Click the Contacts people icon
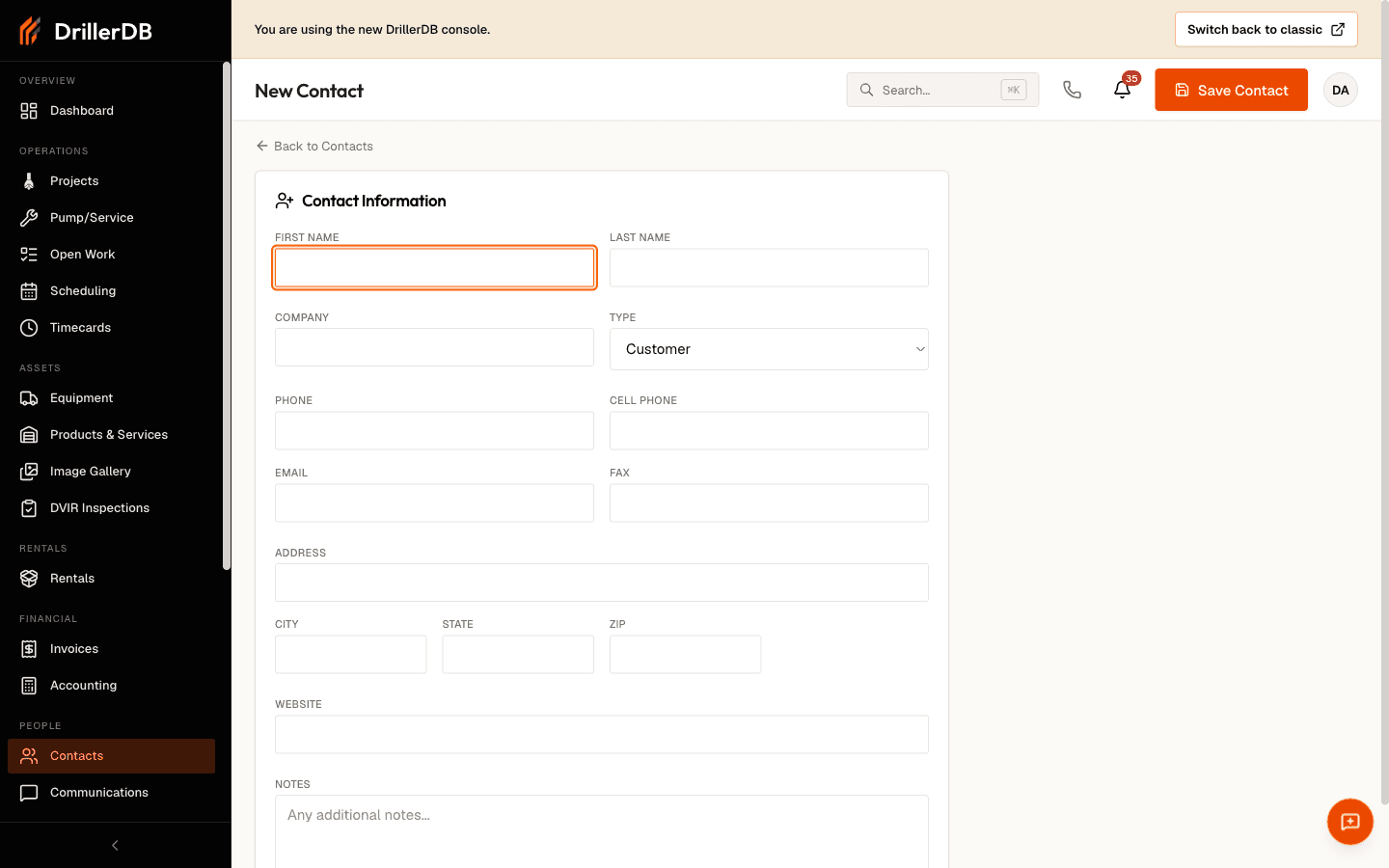1389x868 pixels. click(29, 756)
